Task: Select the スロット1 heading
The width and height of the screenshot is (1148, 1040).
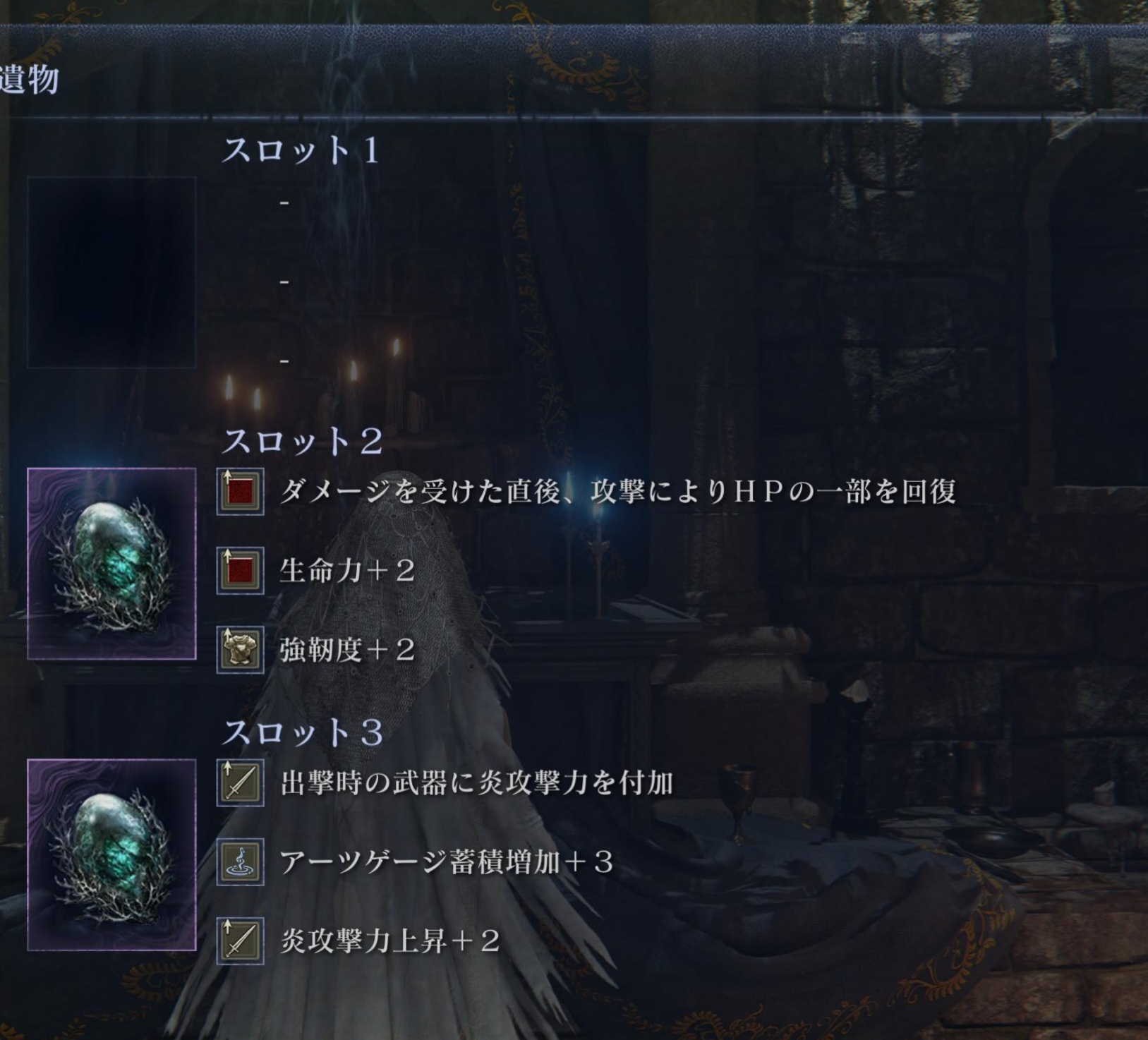Action: point(301,150)
